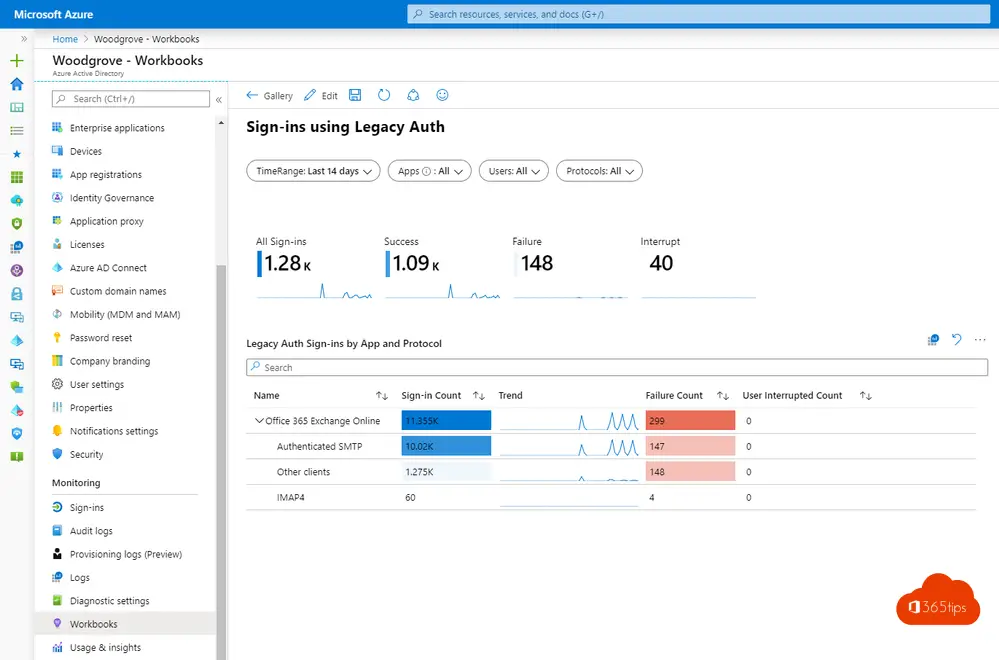999x660 pixels.
Task: Open the Users: All dropdown
Action: click(x=514, y=171)
